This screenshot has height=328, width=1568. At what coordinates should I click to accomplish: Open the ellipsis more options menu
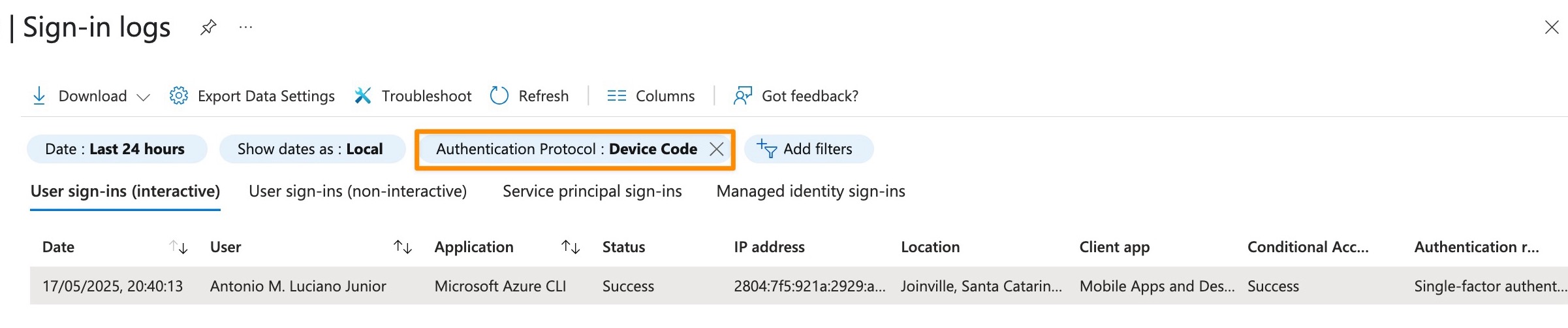click(x=245, y=27)
